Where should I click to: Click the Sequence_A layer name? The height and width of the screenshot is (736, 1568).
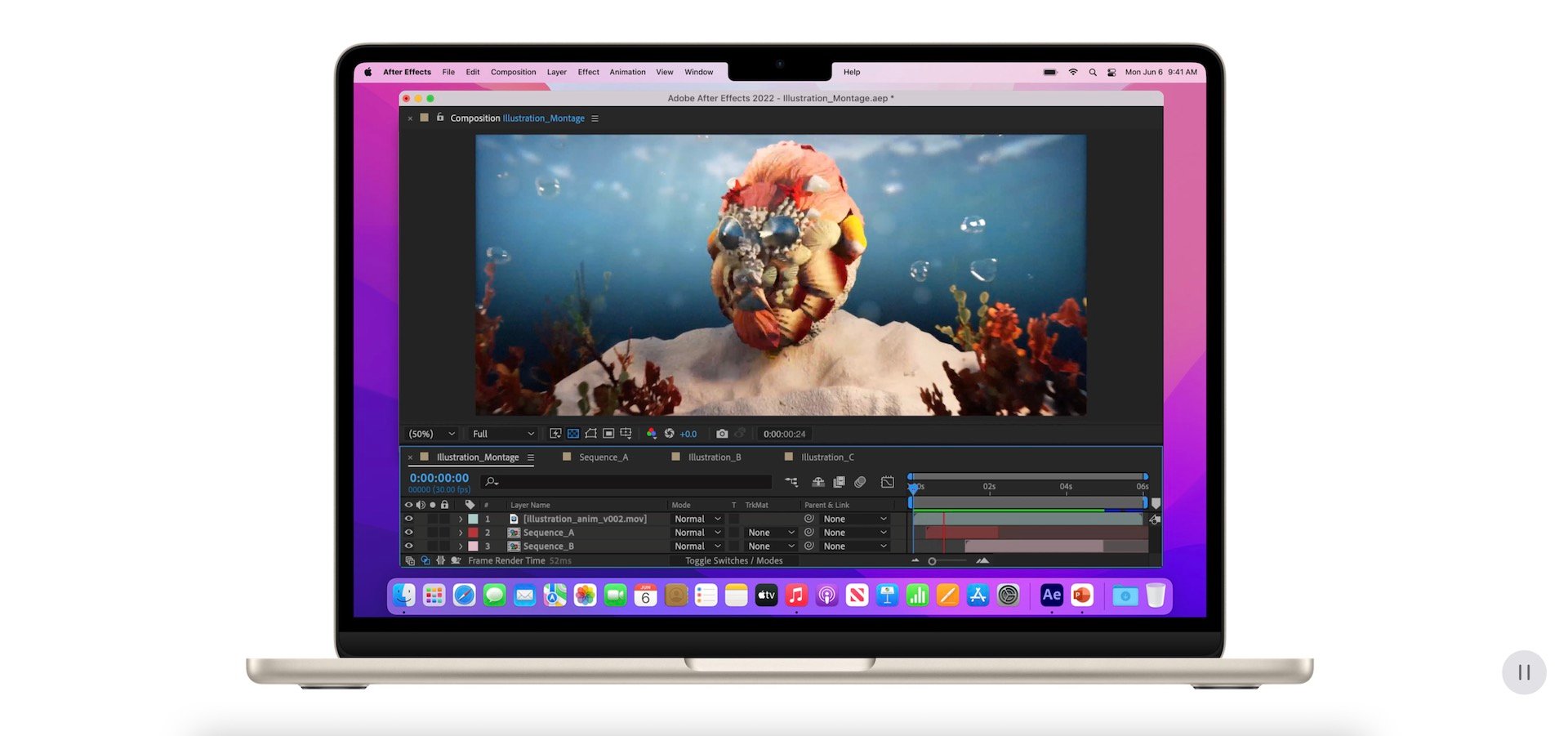(548, 533)
